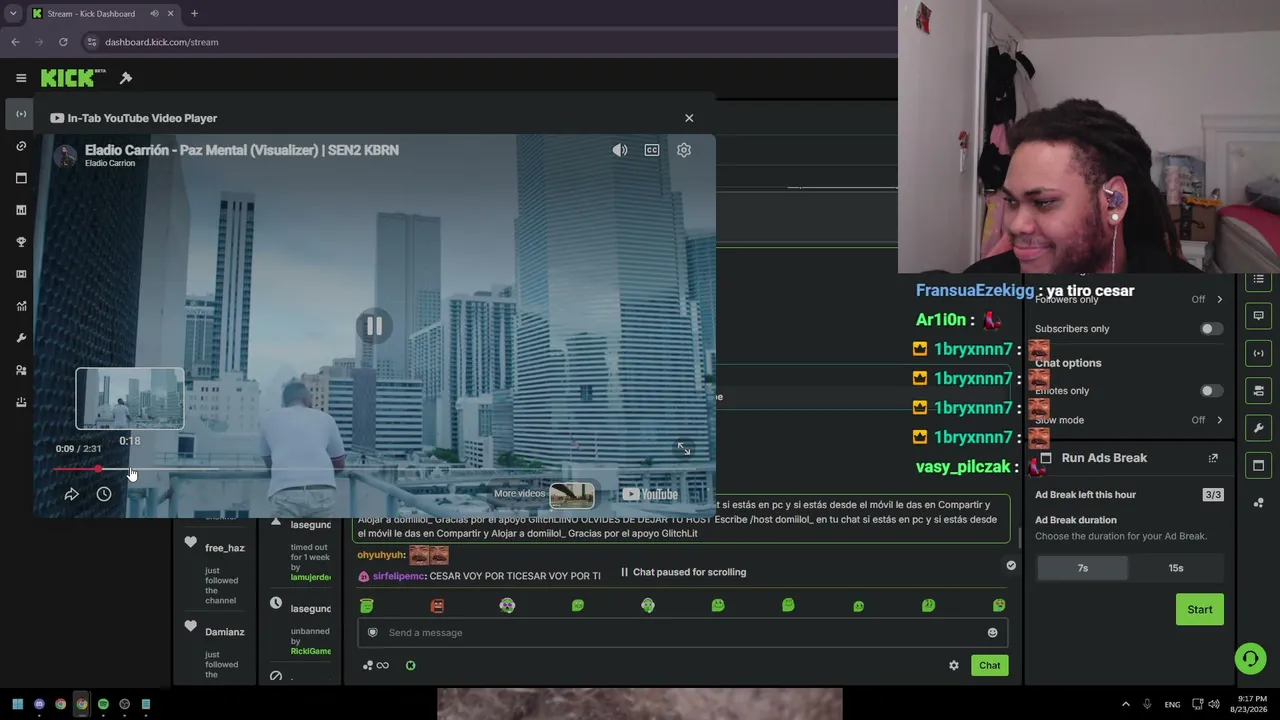
Task: Click the lamujerde moderator name in activity
Action: pos(311,577)
